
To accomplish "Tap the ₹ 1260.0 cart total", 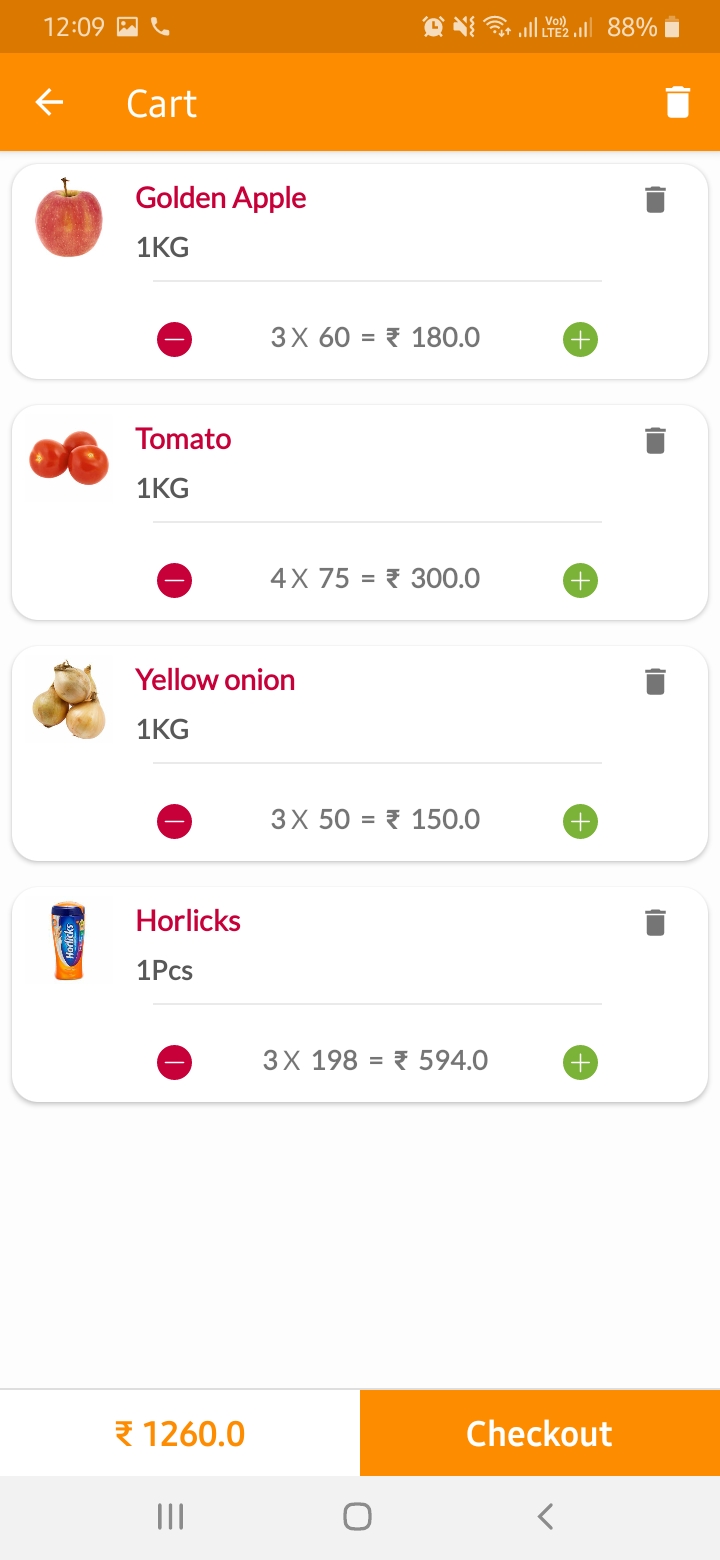I will [x=180, y=1433].
